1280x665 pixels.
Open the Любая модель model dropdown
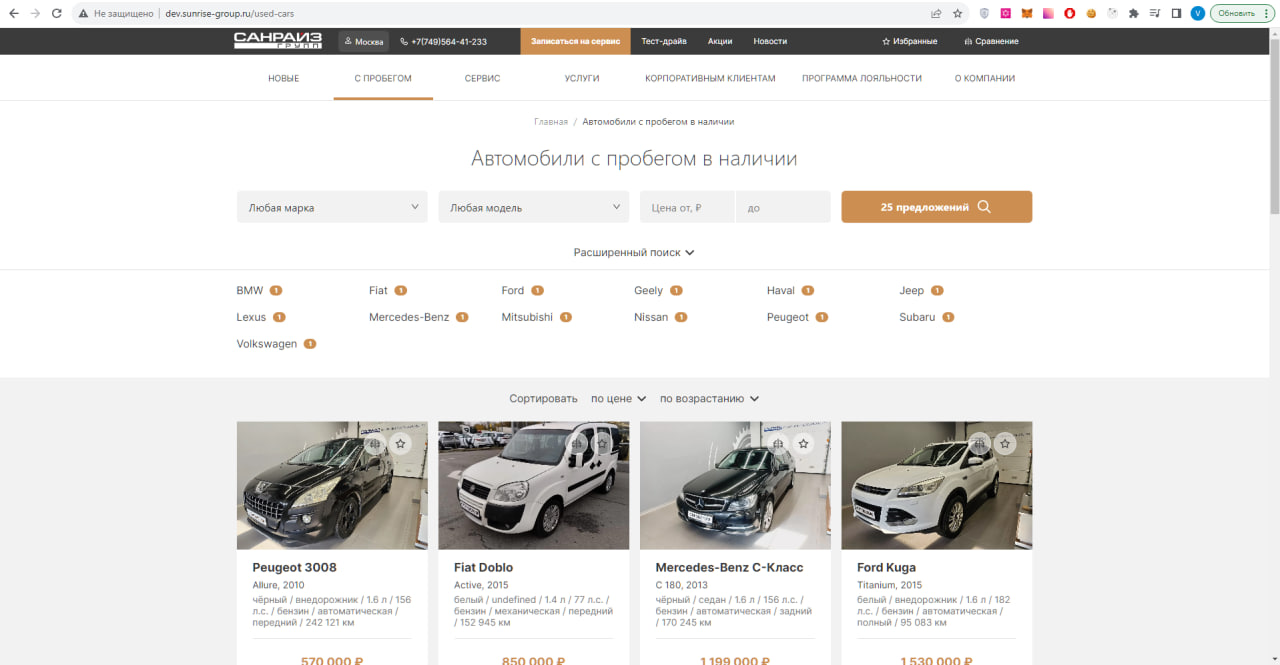(534, 207)
